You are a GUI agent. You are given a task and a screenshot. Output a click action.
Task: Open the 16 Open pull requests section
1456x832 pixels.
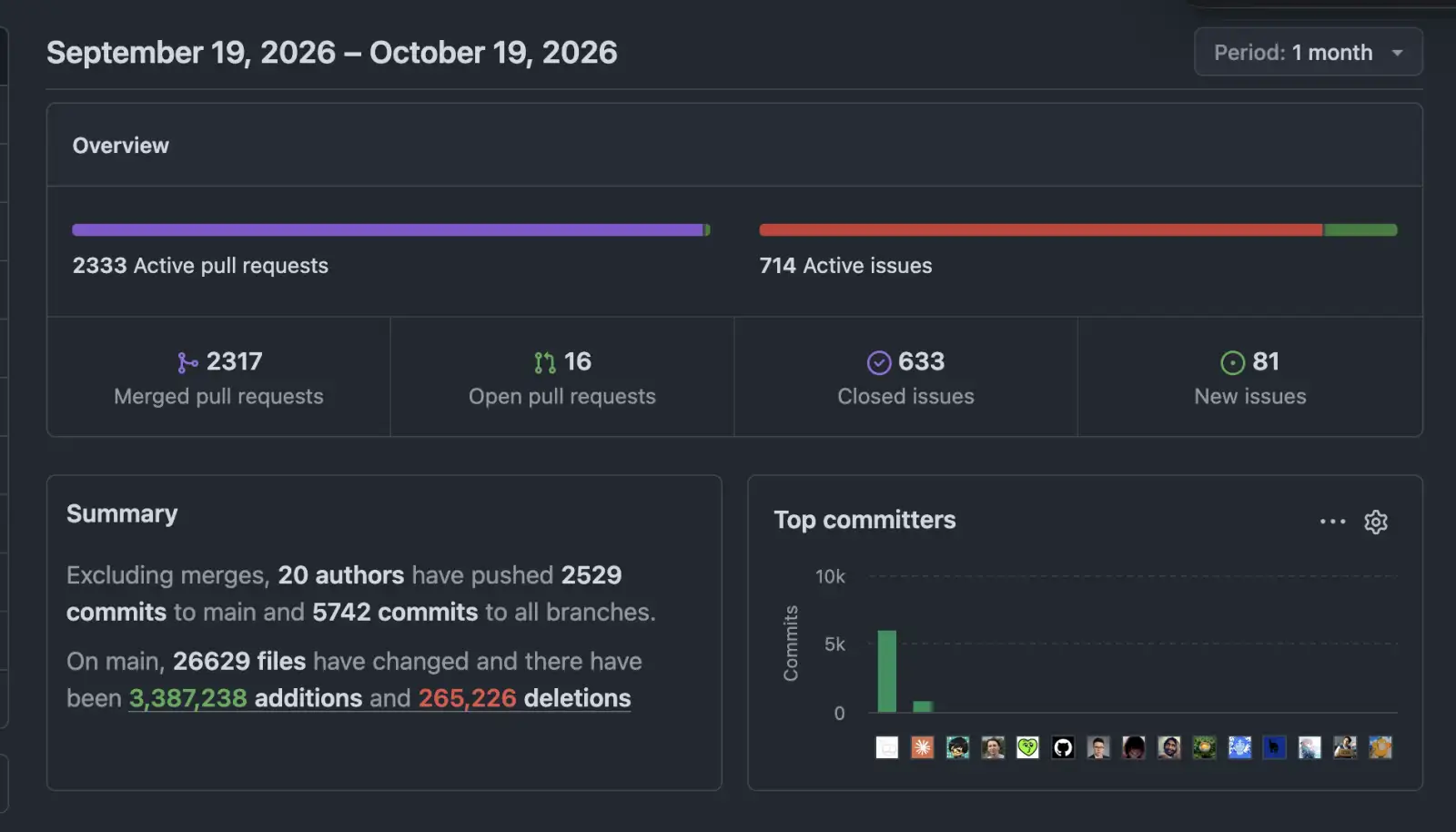click(562, 377)
